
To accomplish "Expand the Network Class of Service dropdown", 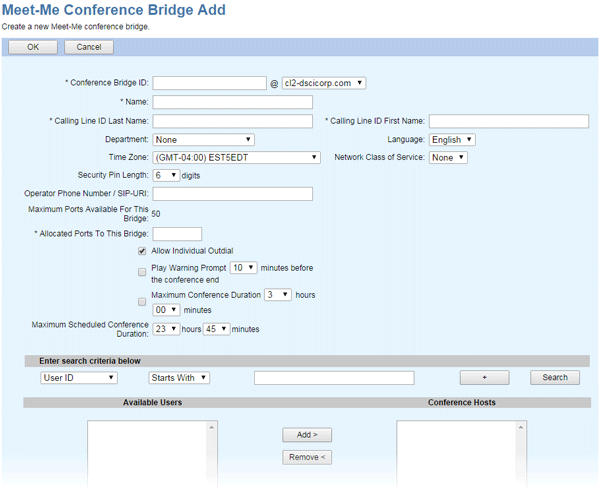I will (x=448, y=158).
